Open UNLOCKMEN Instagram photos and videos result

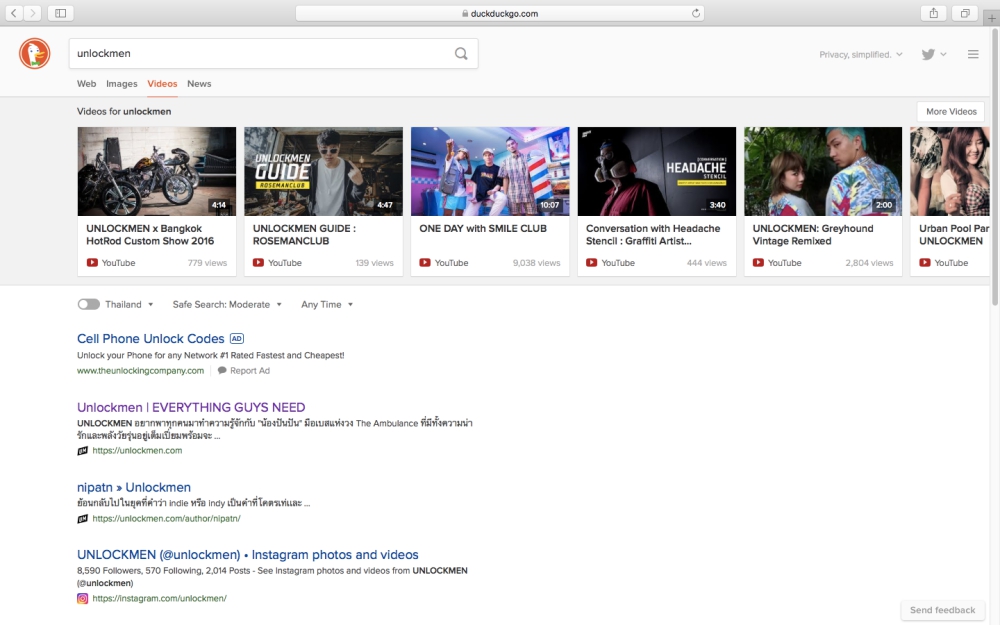click(248, 555)
